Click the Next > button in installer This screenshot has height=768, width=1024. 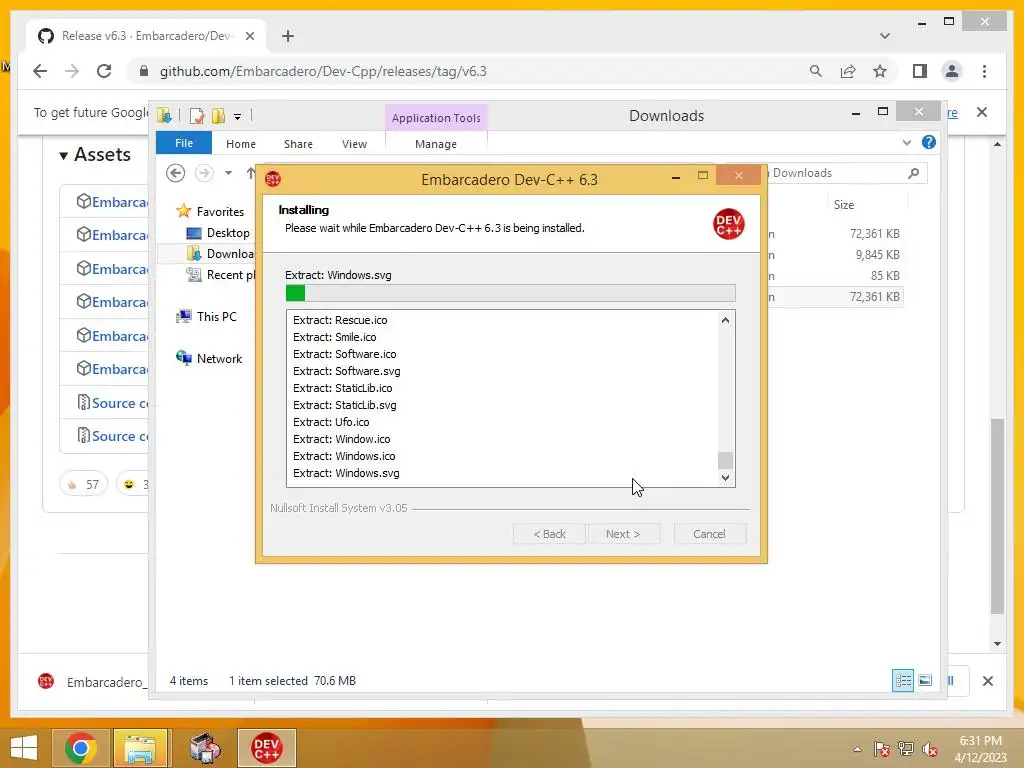click(623, 534)
